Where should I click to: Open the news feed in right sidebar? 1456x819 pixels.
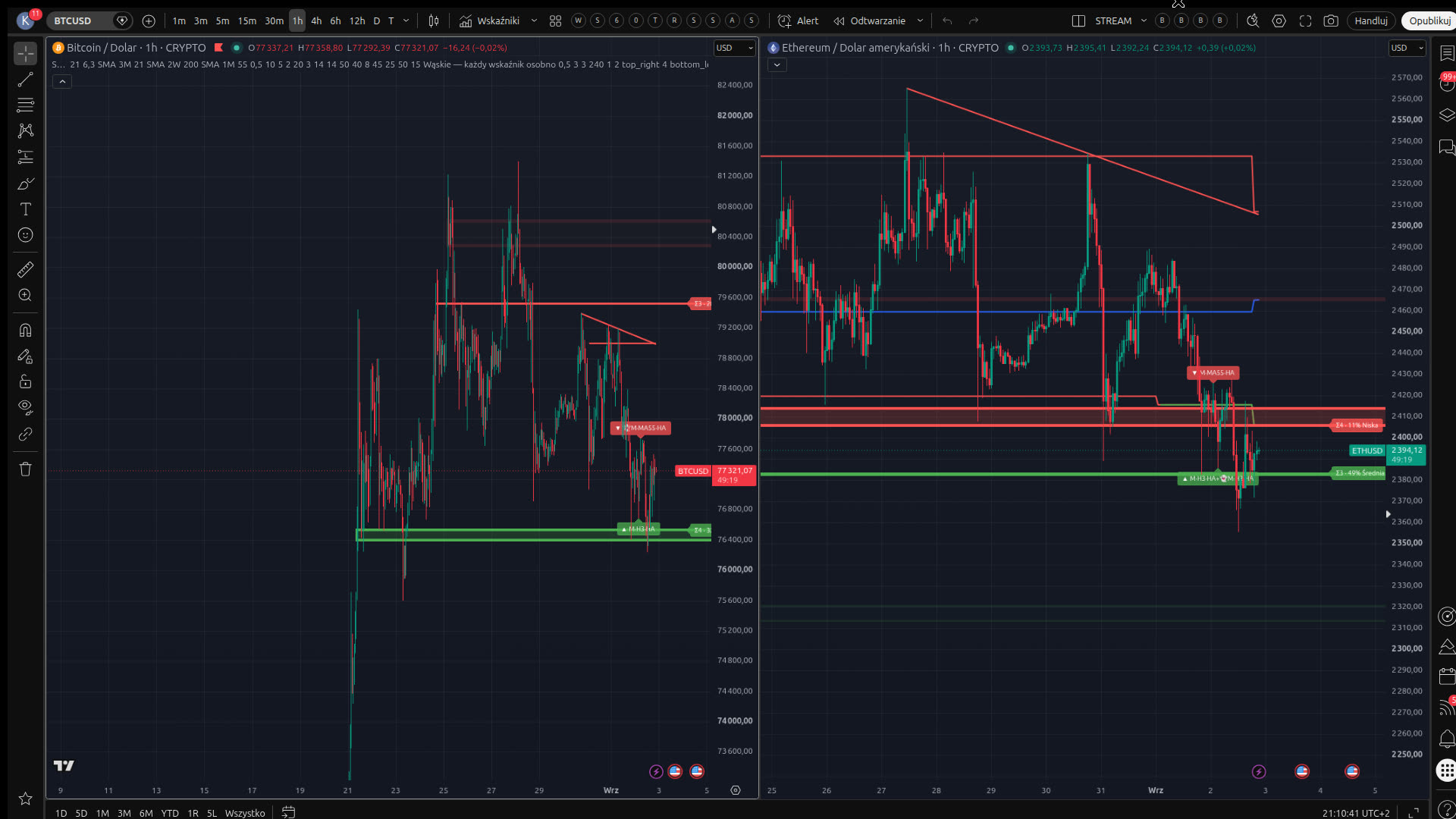tap(1447, 707)
